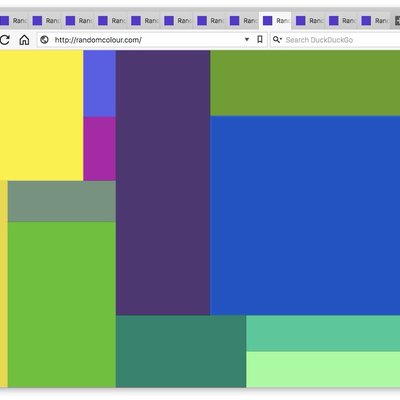Screen dimensions: 400x400
Task: Click the large royal blue rectangle
Action: pos(305,215)
